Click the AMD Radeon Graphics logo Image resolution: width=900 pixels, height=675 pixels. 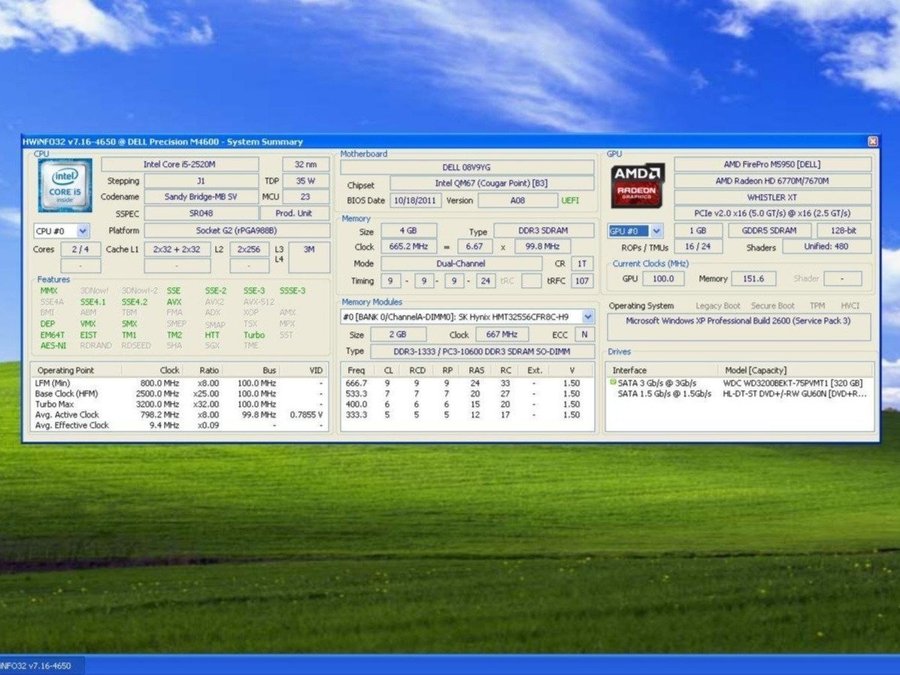[x=637, y=185]
